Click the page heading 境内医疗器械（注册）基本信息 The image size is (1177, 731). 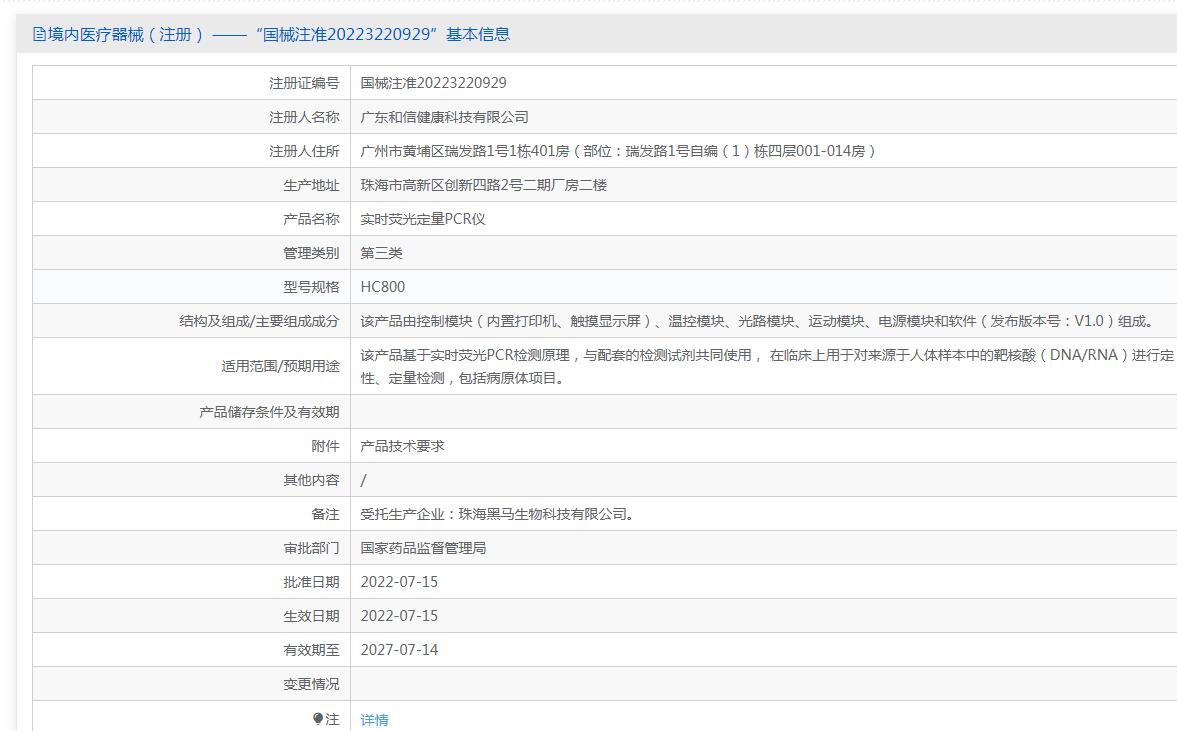click(x=278, y=35)
